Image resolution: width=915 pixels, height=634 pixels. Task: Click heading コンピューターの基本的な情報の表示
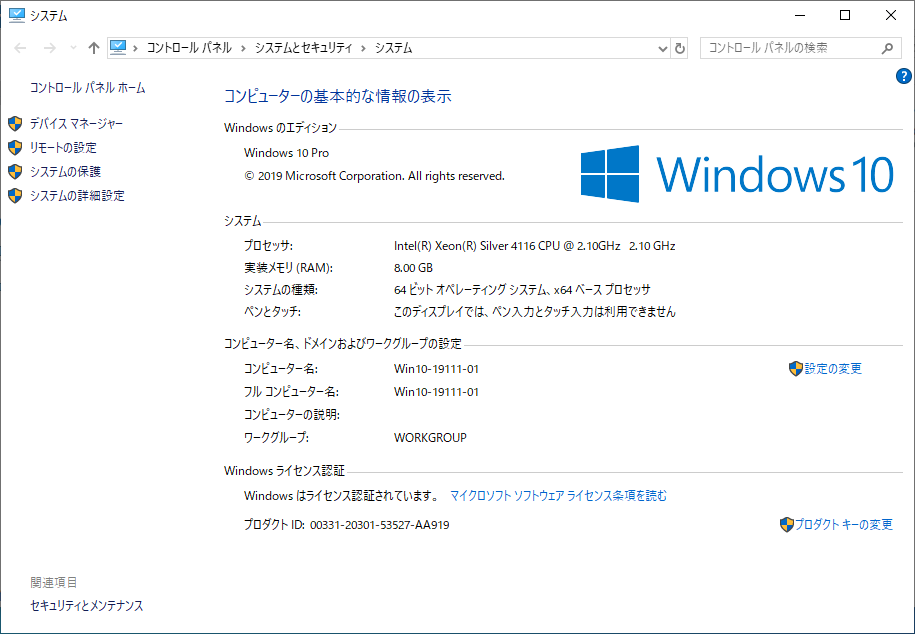pos(338,96)
